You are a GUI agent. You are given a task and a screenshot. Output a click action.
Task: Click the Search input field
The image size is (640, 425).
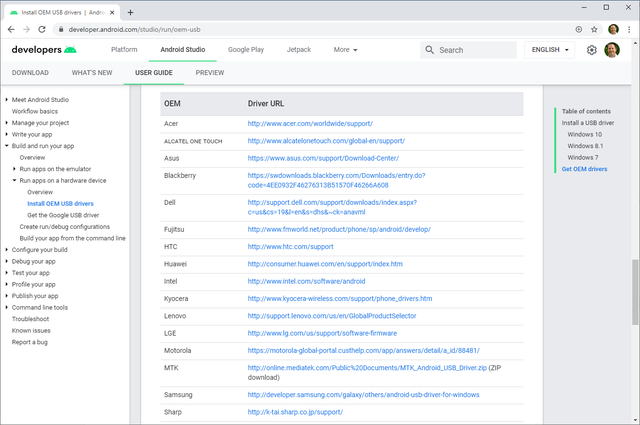470,49
